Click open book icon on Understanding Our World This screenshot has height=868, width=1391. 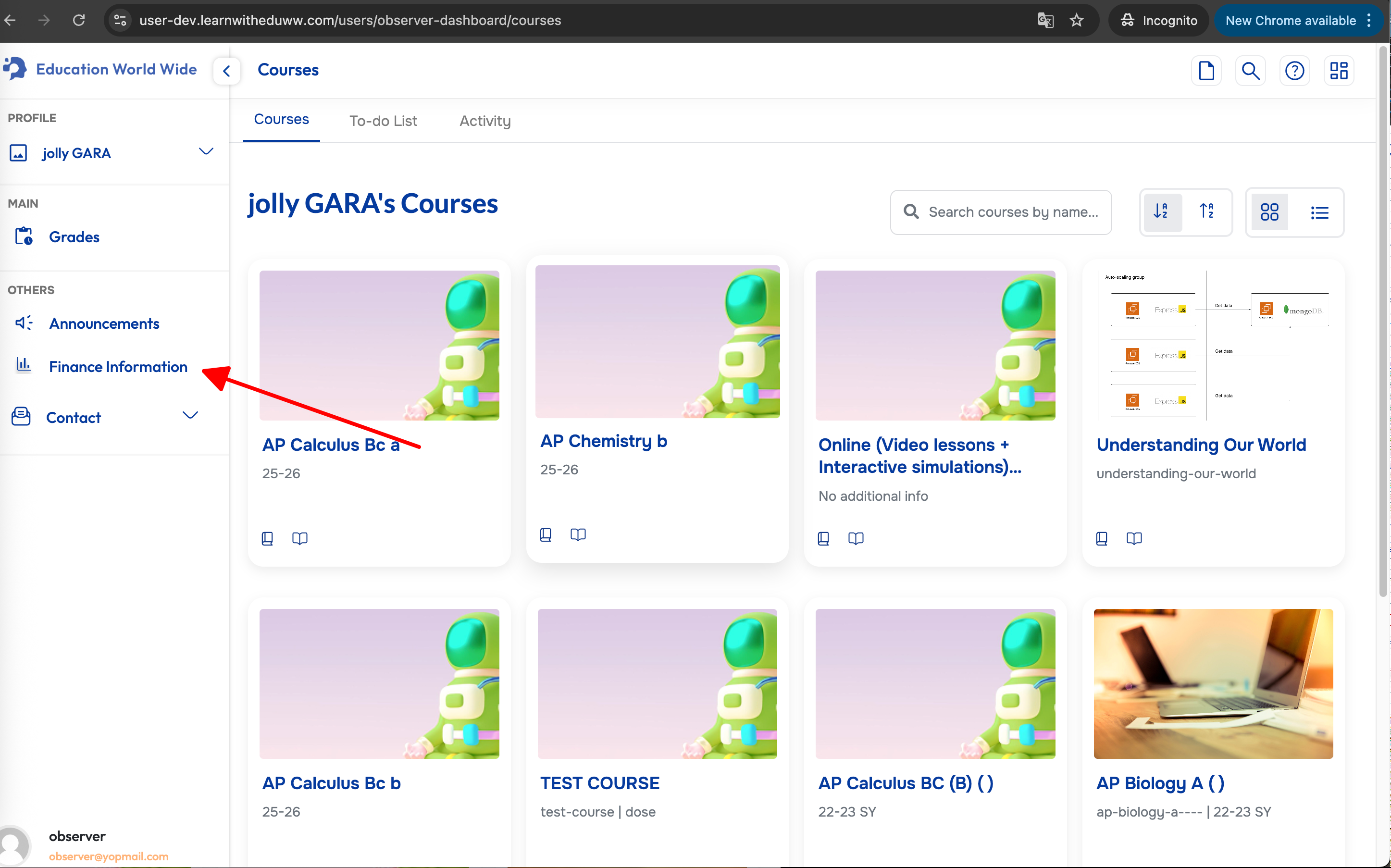click(x=1134, y=538)
